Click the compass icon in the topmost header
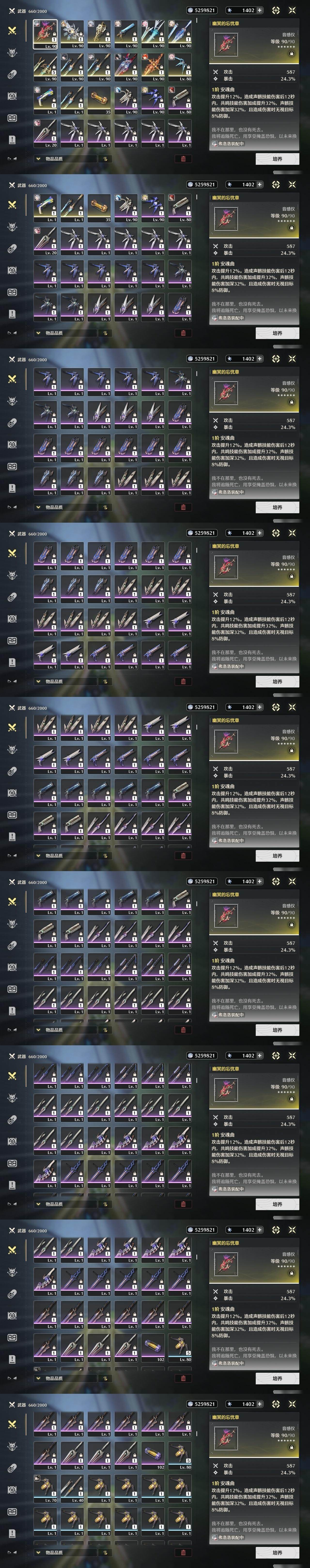The width and height of the screenshot is (310, 1568). click(x=276, y=10)
